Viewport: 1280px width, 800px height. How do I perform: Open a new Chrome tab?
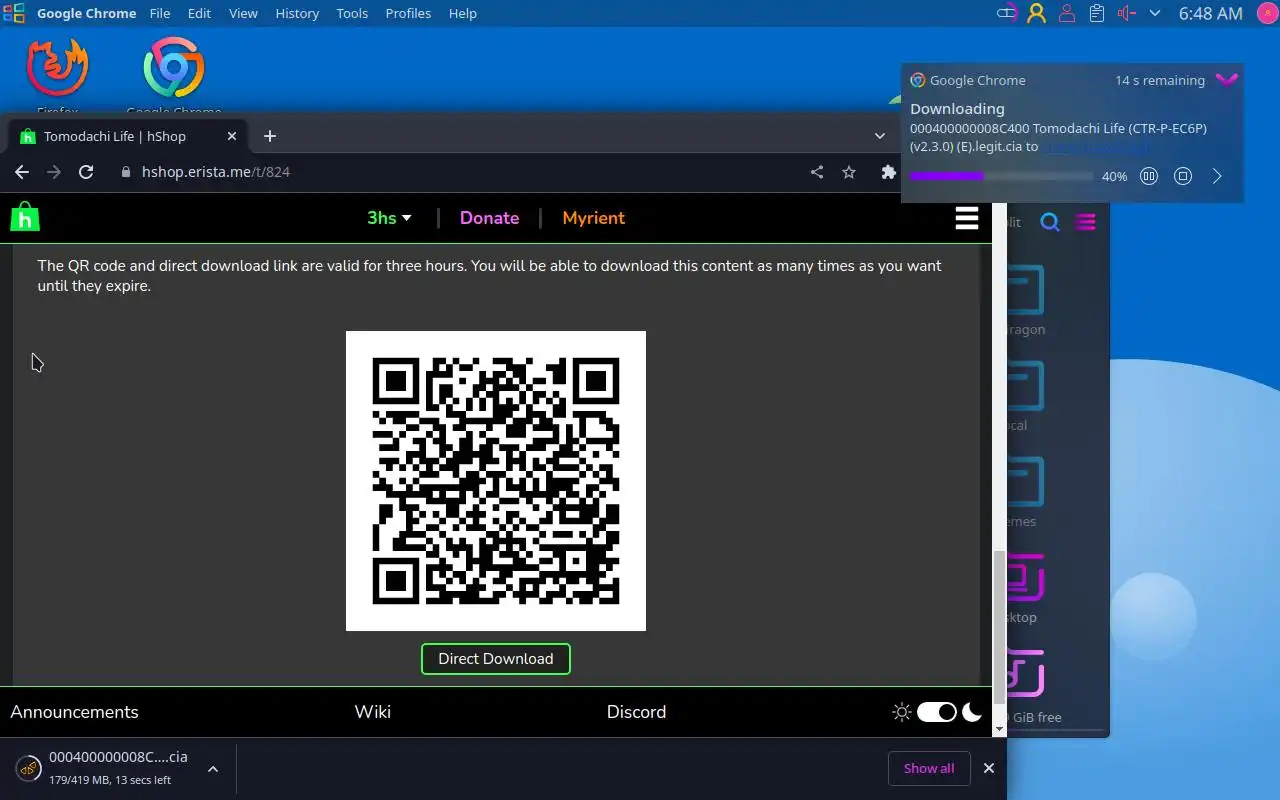point(270,136)
